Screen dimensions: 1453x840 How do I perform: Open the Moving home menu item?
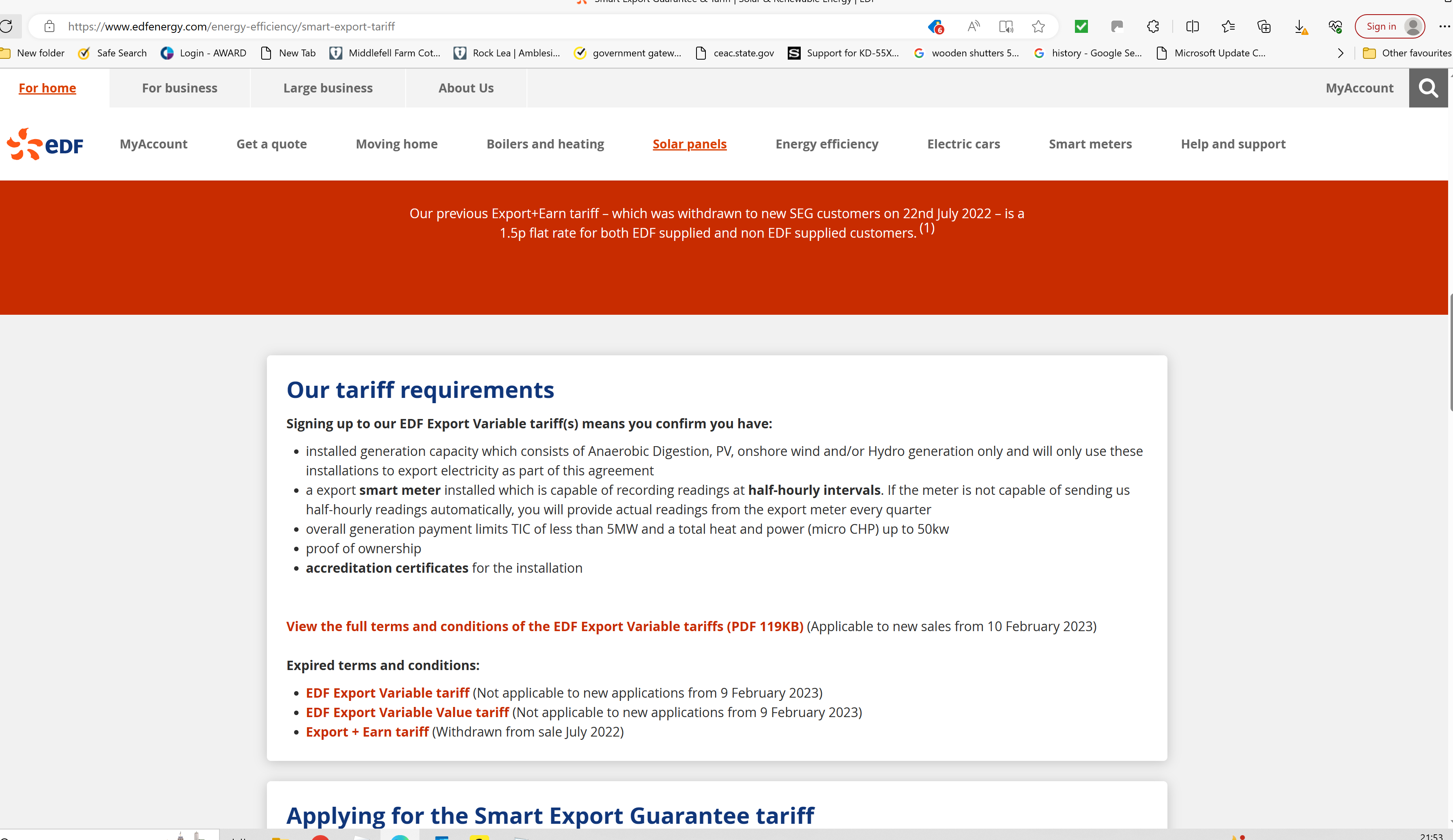(x=397, y=144)
